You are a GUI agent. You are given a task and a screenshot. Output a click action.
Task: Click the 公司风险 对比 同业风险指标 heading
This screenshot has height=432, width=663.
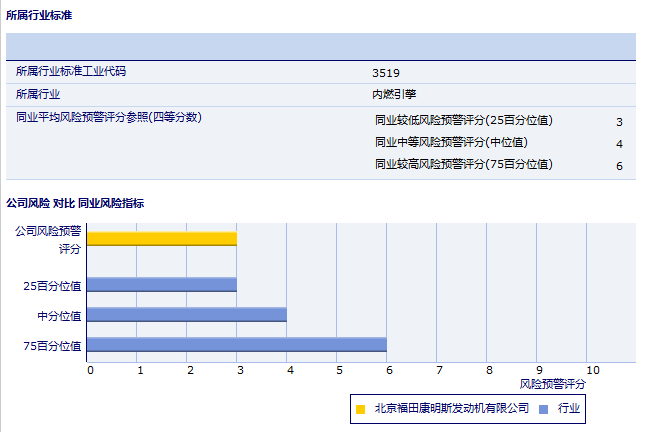click(x=75, y=203)
